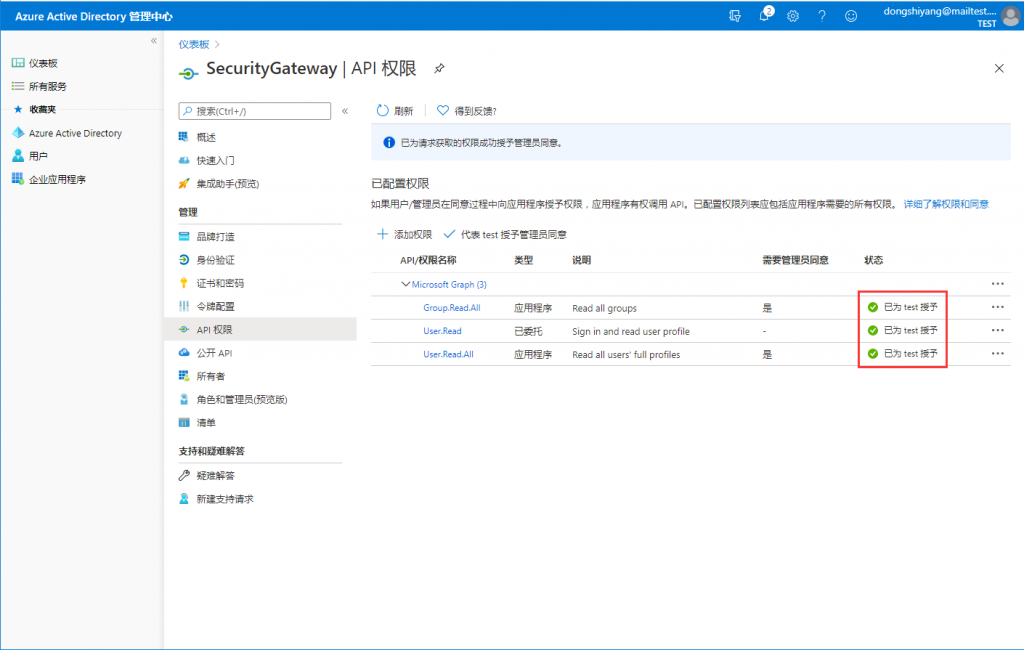Viewport: 1024px width, 650px height.
Task: Click the SecurityGateway app icon in header
Action: [188, 73]
